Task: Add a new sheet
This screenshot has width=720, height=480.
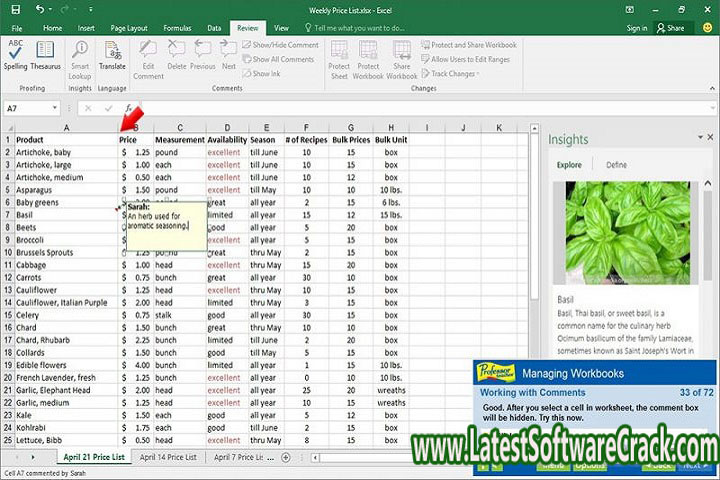Action: tap(286, 457)
